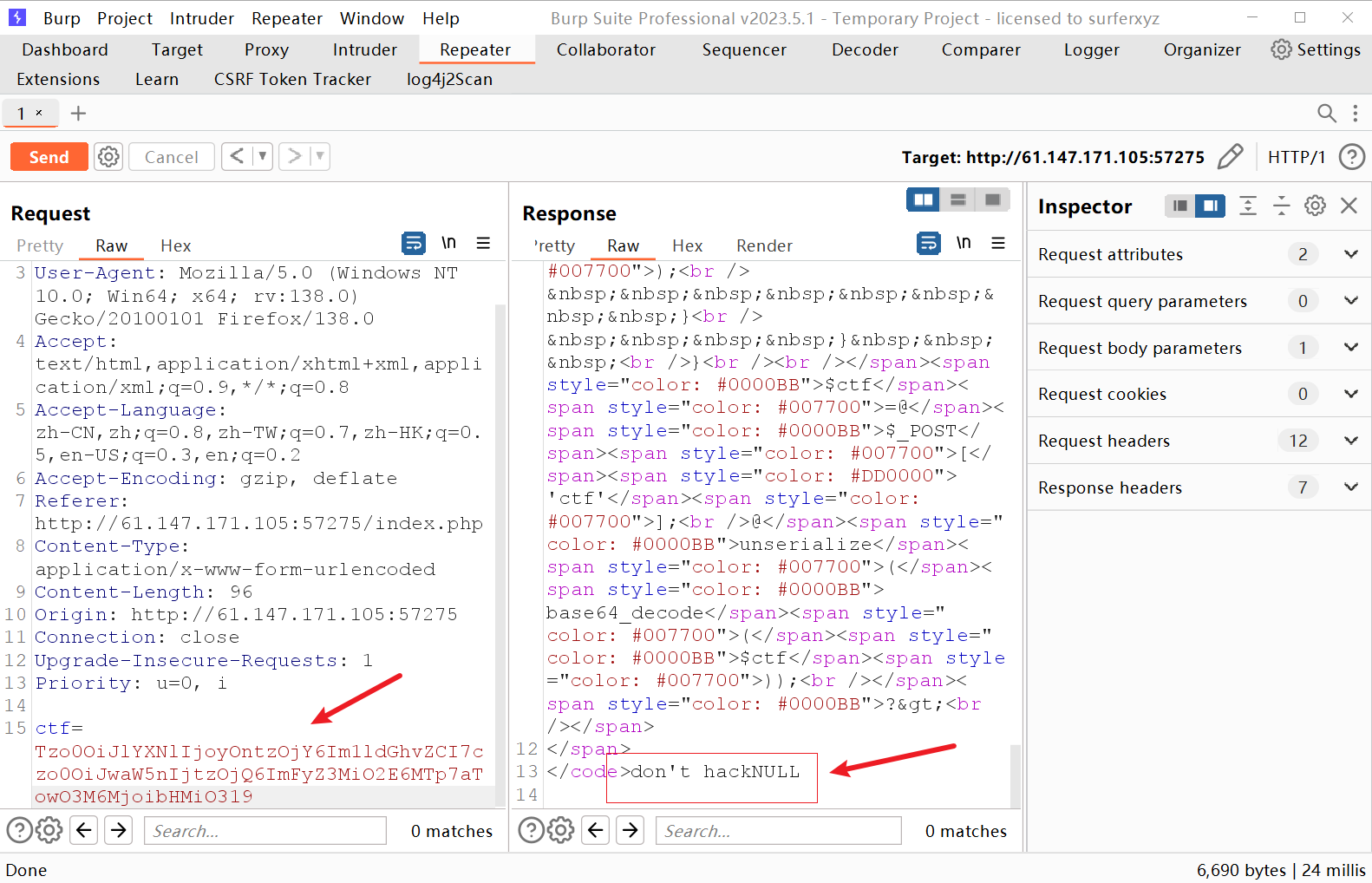The height and width of the screenshot is (883, 1372).
Task: Select Hex view in Request panel
Action: [x=176, y=245]
